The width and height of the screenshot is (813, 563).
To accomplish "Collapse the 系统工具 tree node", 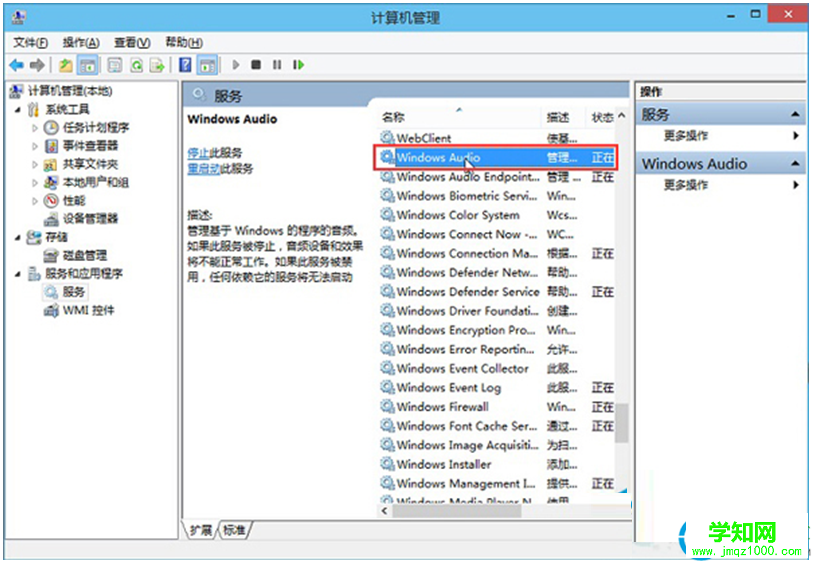I will 18,110.
